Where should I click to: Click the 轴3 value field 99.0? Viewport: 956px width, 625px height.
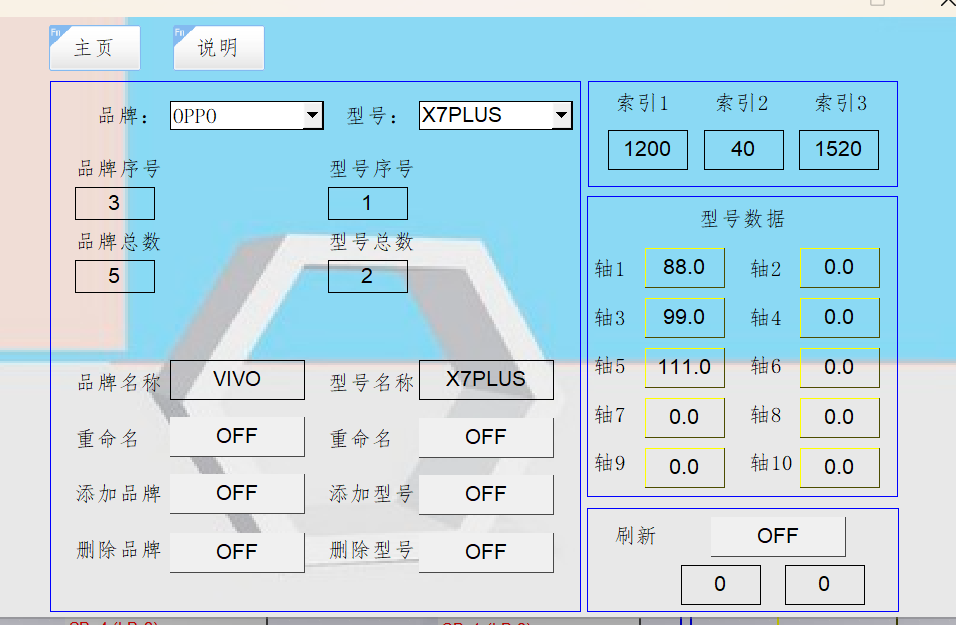click(x=684, y=318)
